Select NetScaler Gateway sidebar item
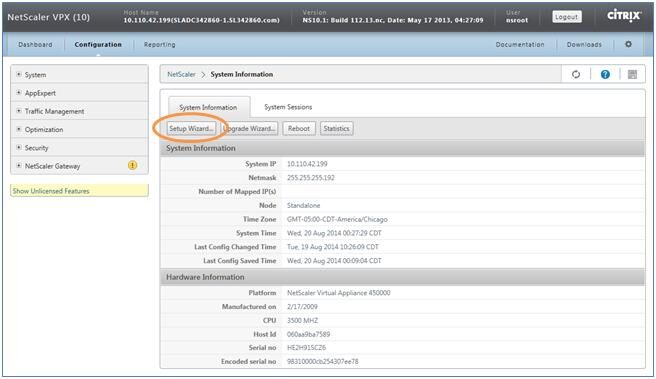The width and height of the screenshot is (656, 379). click(52, 166)
